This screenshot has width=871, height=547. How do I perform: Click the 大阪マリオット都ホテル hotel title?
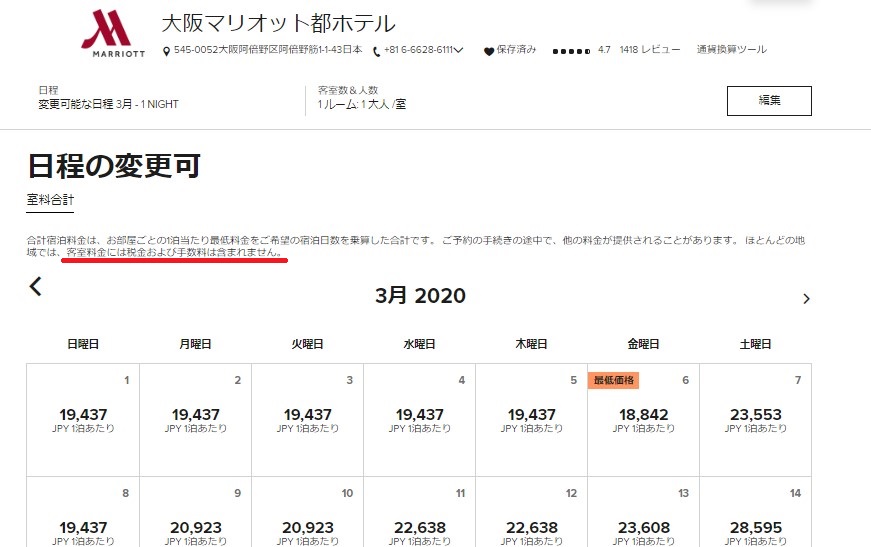(x=278, y=23)
